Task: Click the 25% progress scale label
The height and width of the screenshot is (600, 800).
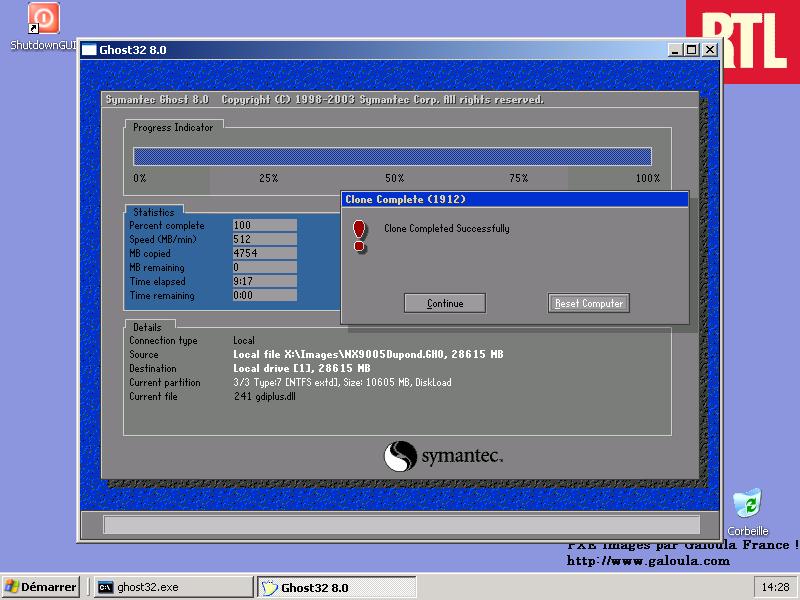Action: [x=268, y=178]
